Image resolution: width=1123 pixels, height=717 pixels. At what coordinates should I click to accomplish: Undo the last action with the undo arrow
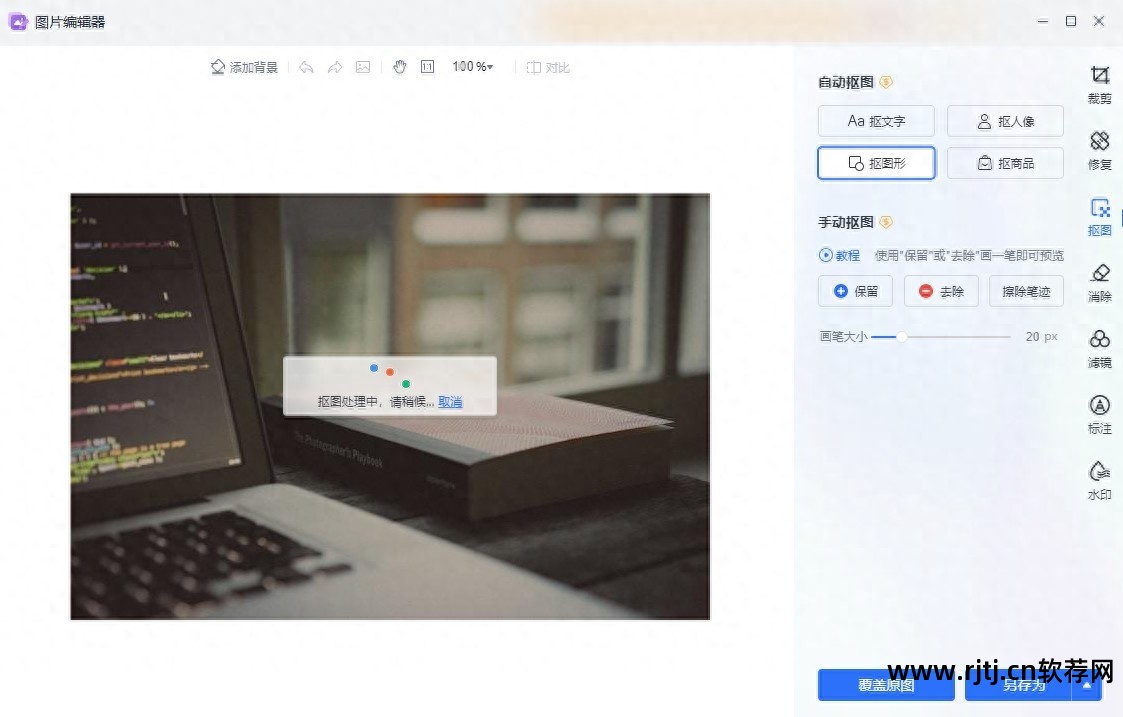pos(307,67)
